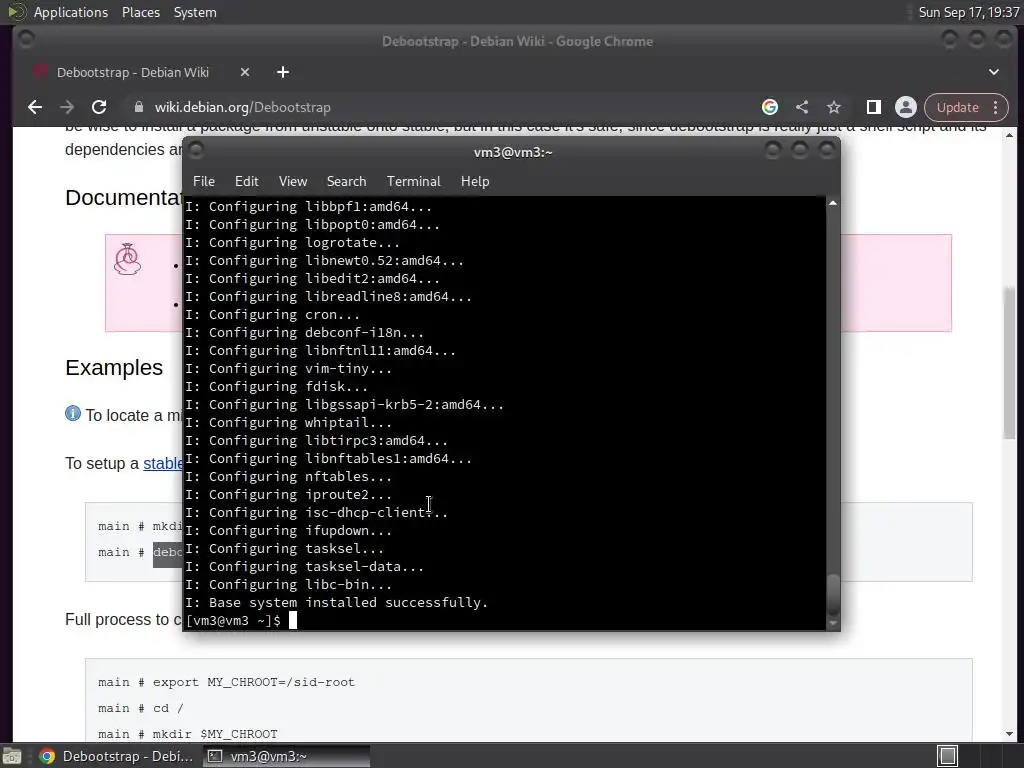1024x768 pixels.
Task: Open the Places menu in top panel
Action: tap(140, 12)
